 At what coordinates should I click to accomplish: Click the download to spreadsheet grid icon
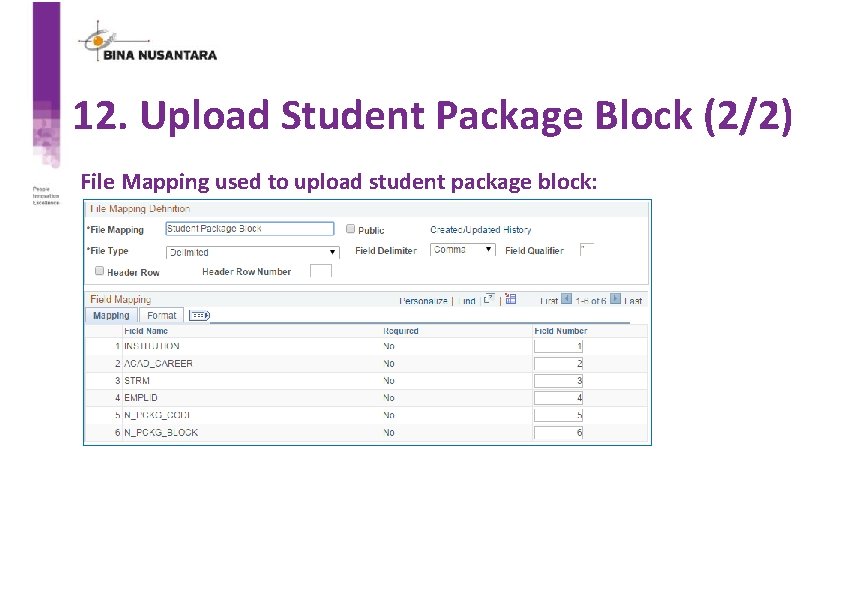pos(511,300)
